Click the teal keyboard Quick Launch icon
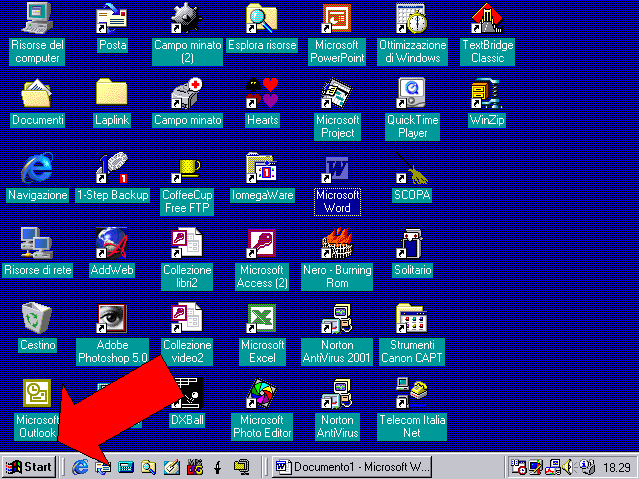Screen dimensions: 639x479 [126, 467]
